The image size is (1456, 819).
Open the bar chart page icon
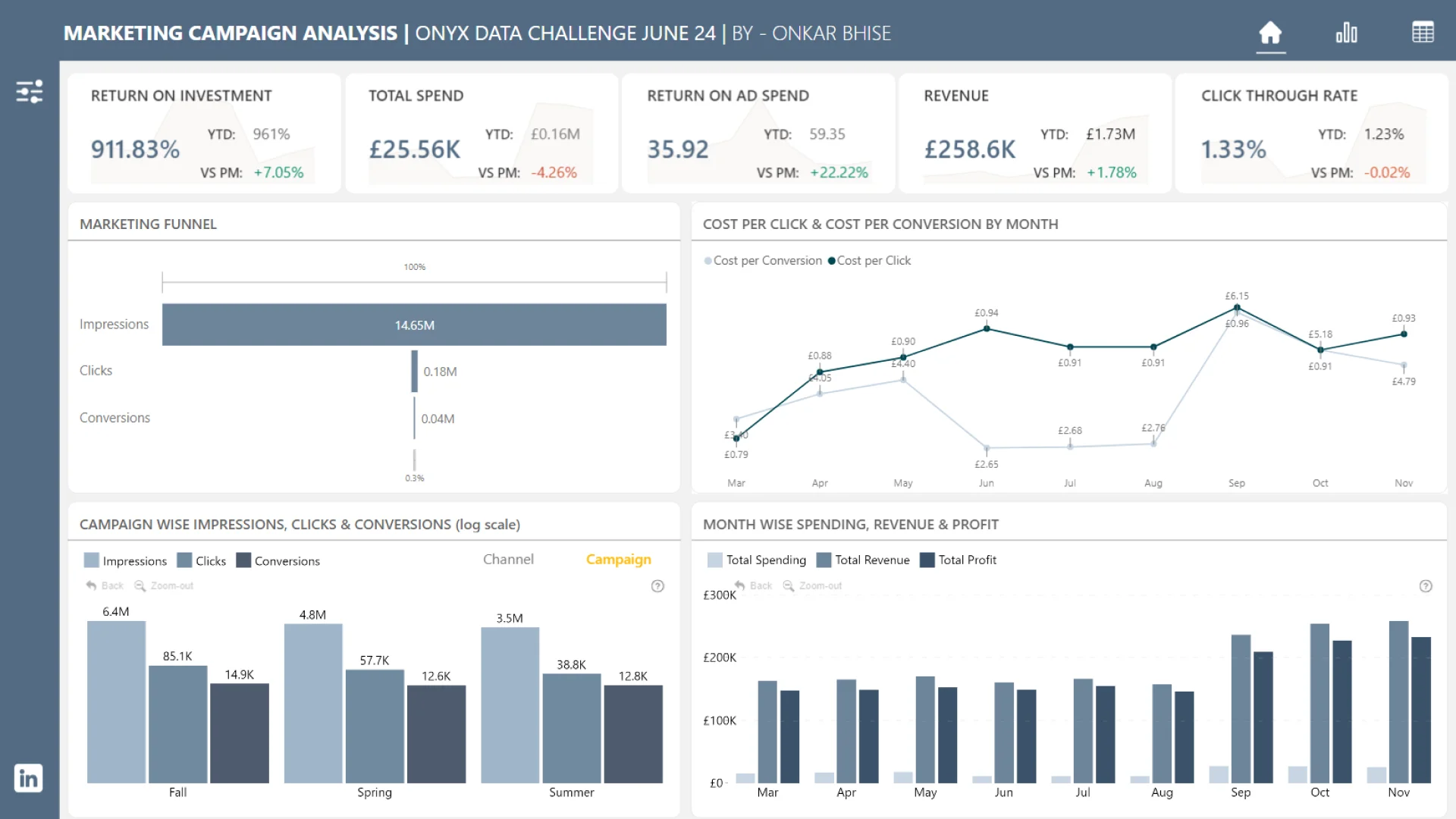click(x=1347, y=33)
